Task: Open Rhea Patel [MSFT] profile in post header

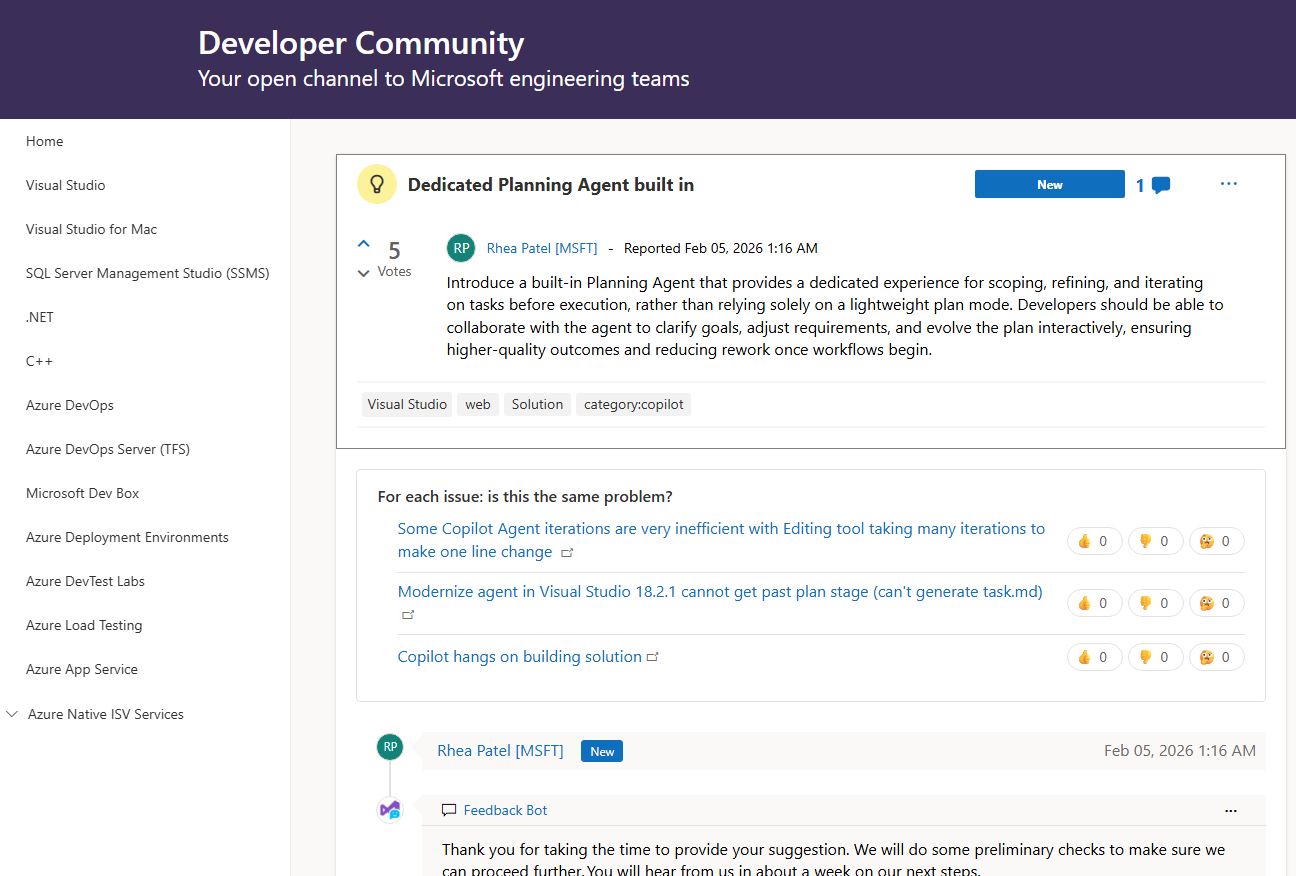Action: point(542,248)
